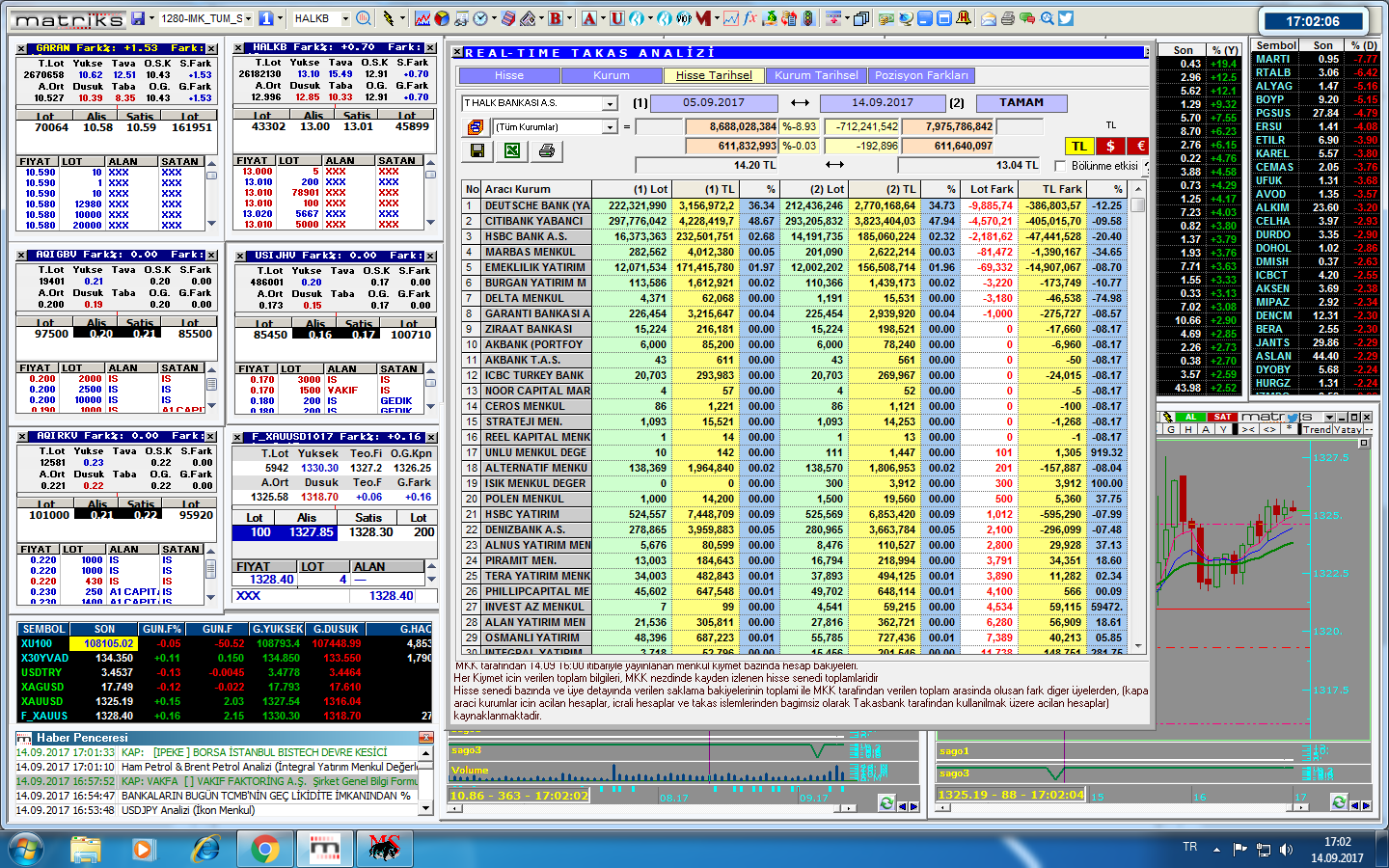The width and height of the screenshot is (1389, 868).
Task: Click the printer icon in top toolbar
Action: 1008,18
